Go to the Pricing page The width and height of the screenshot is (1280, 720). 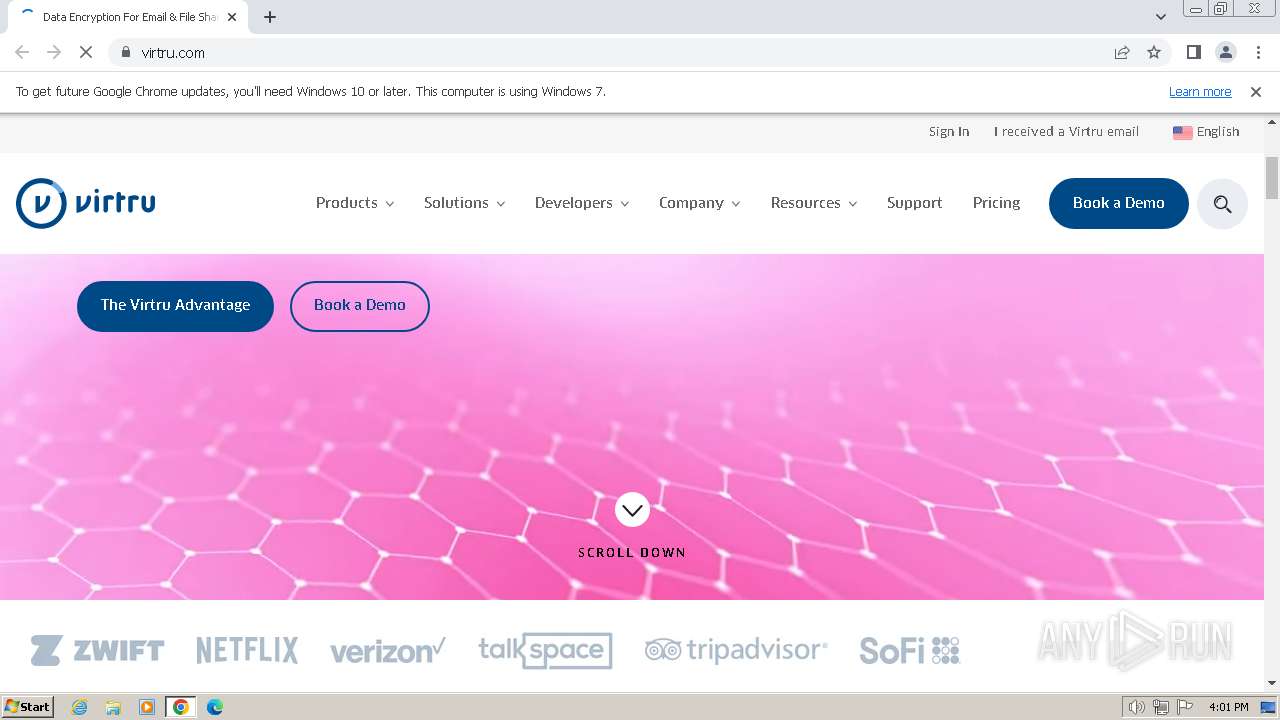[996, 203]
